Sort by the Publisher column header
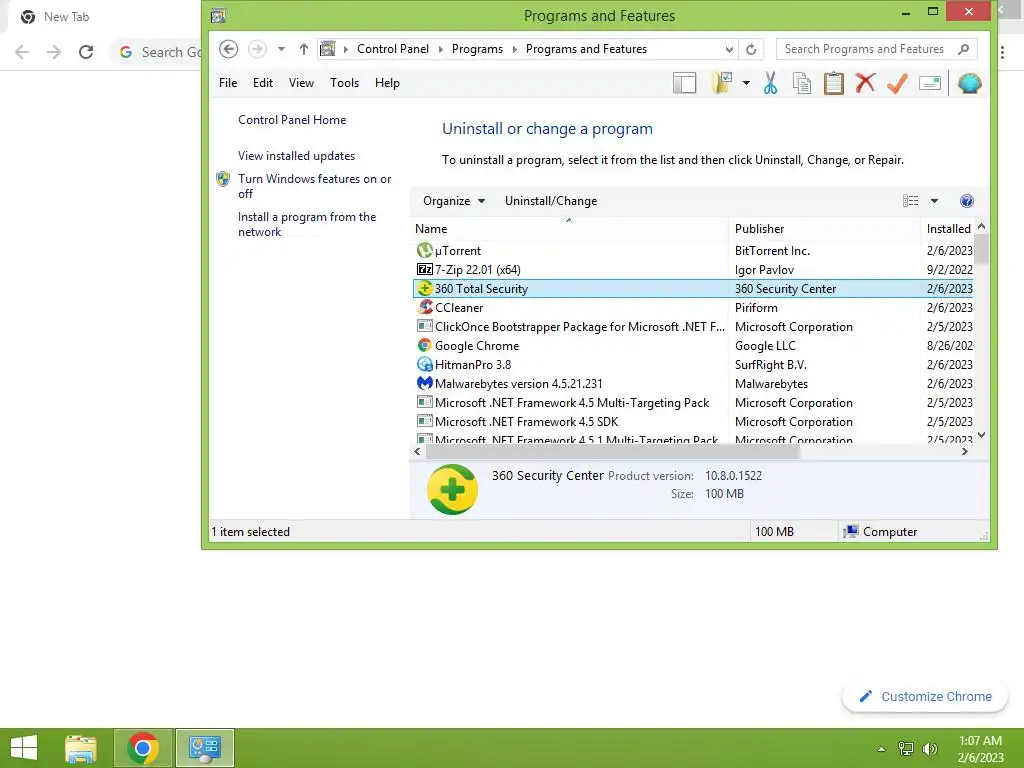The image size is (1024, 768). (824, 229)
